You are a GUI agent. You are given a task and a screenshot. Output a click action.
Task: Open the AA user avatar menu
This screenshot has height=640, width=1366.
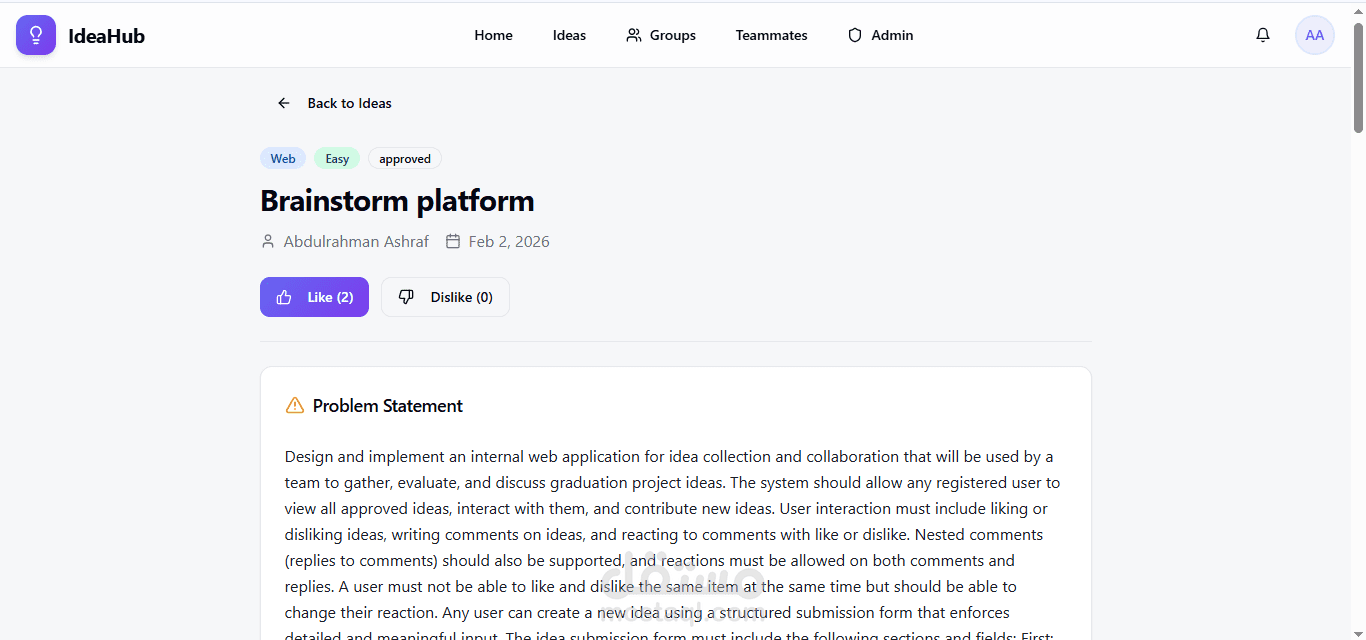tap(1314, 35)
